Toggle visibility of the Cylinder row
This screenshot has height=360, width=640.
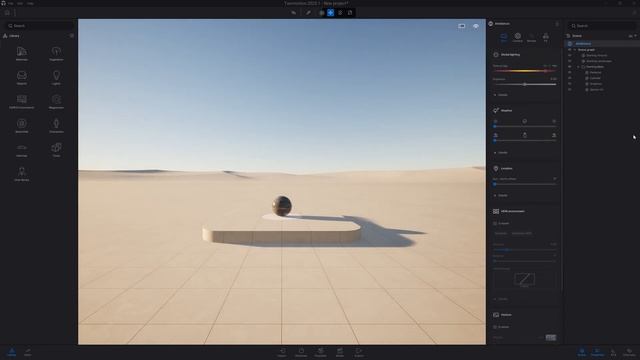pyautogui.click(x=570, y=78)
